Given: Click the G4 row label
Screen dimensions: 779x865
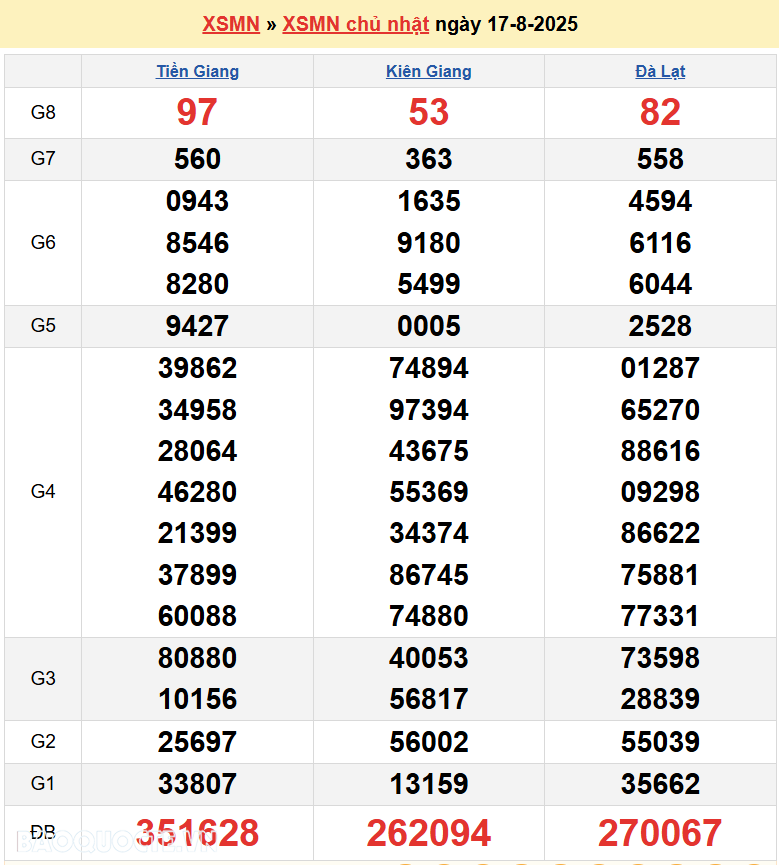Looking at the screenshot, I should pos(43,491).
